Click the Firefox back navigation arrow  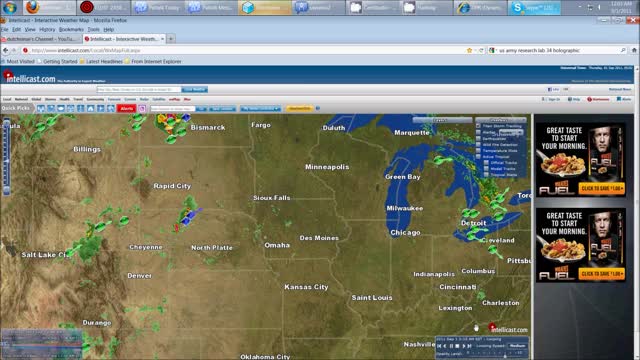point(6,50)
